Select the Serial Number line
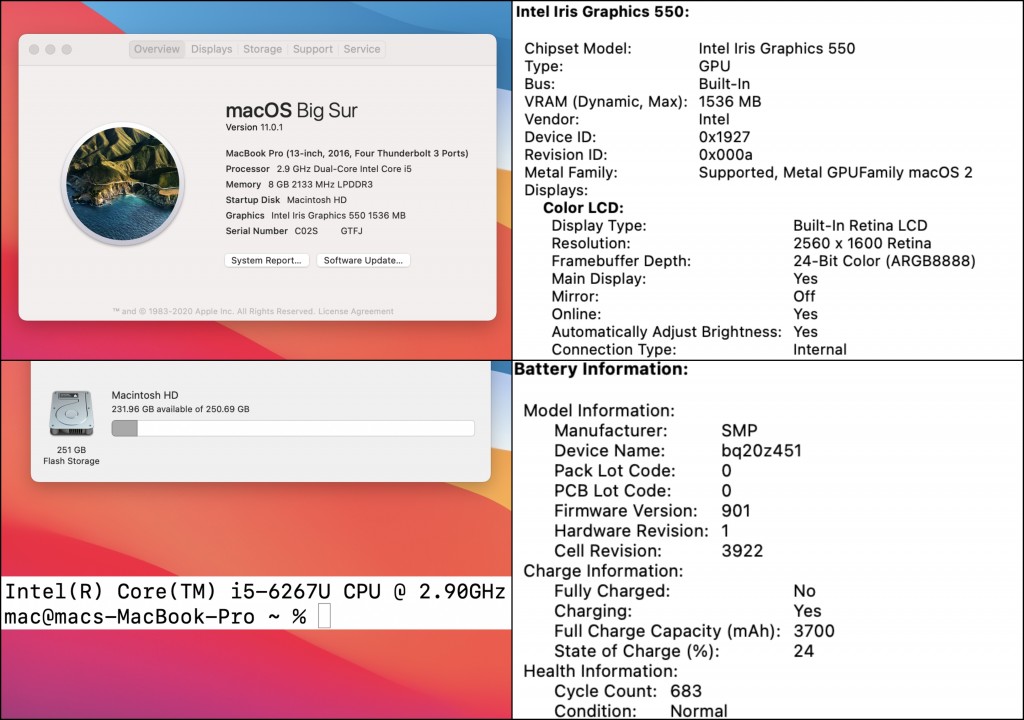Screen dimensions: 1024x720 point(294,231)
